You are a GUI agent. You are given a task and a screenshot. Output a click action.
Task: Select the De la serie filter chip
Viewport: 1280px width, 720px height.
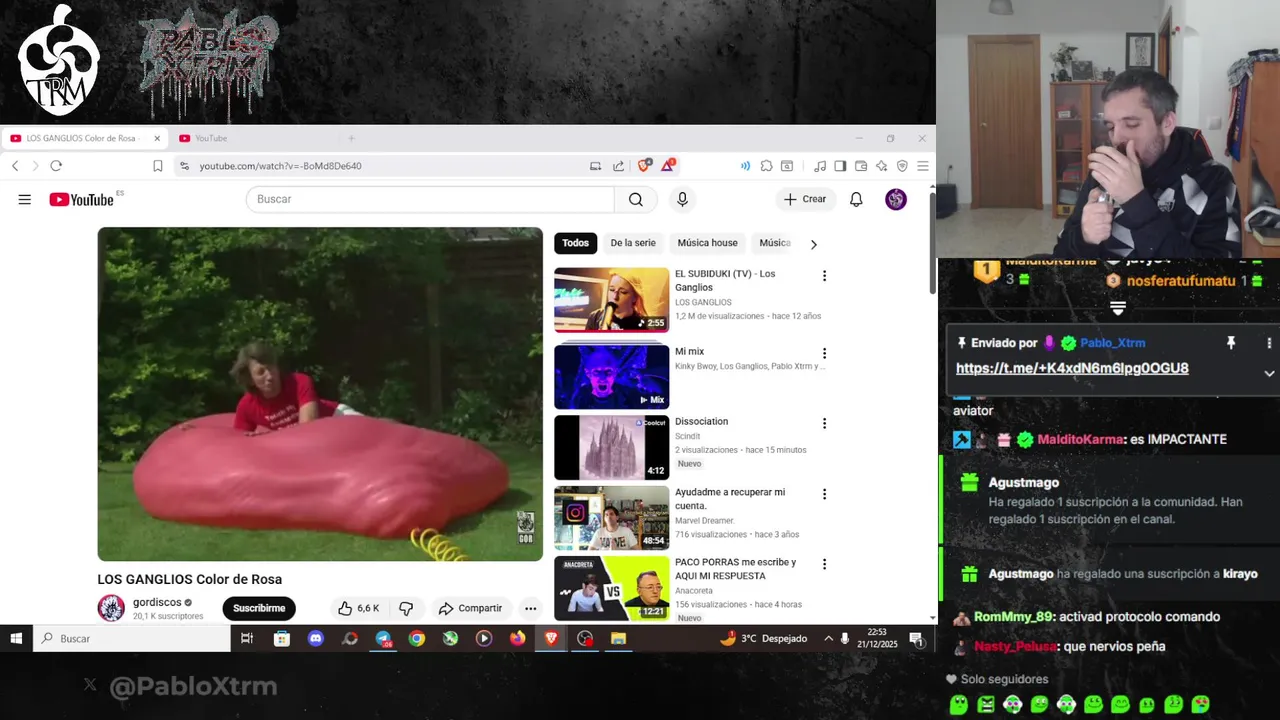pyautogui.click(x=633, y=243)
